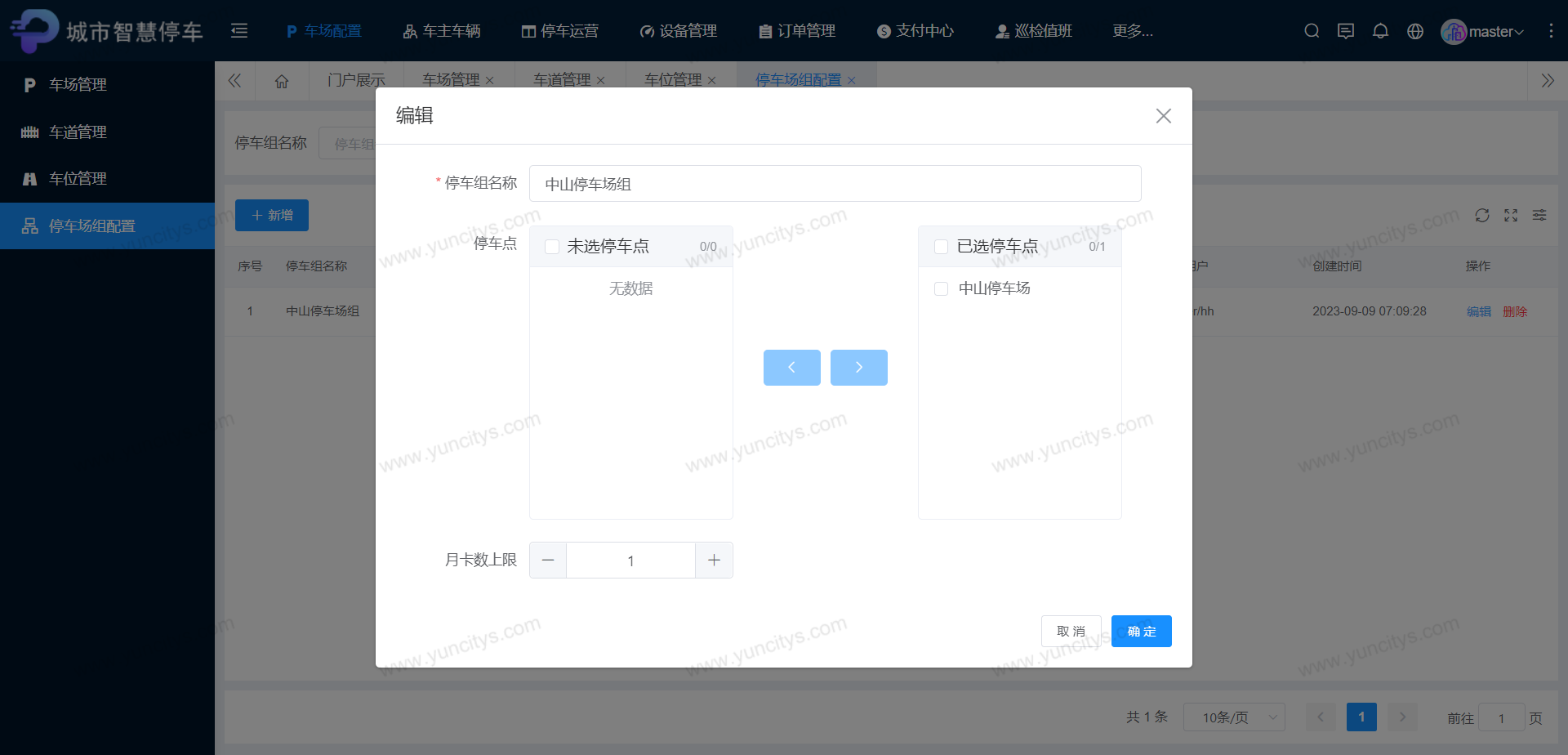Open the notification bell

click(x=1380, y=31)
